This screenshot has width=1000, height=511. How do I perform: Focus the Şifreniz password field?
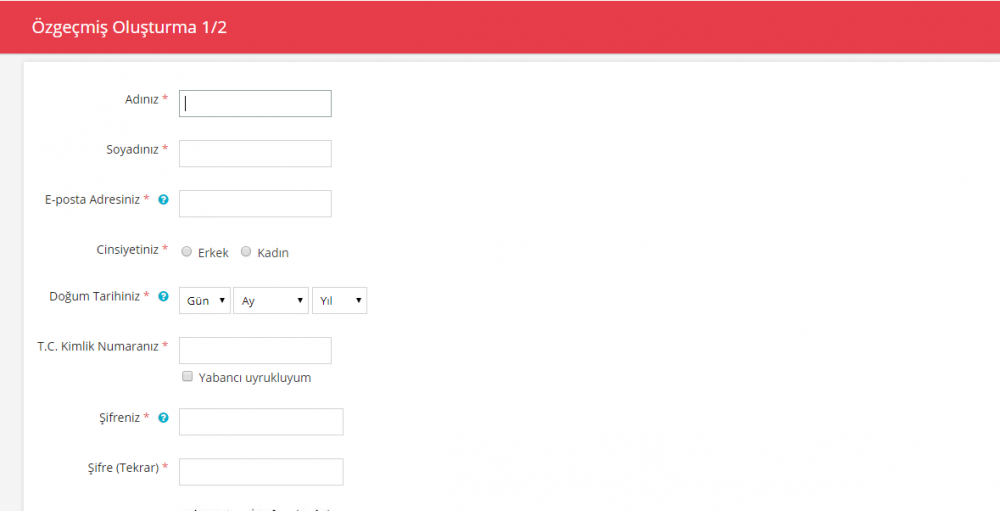coord(261,422)
